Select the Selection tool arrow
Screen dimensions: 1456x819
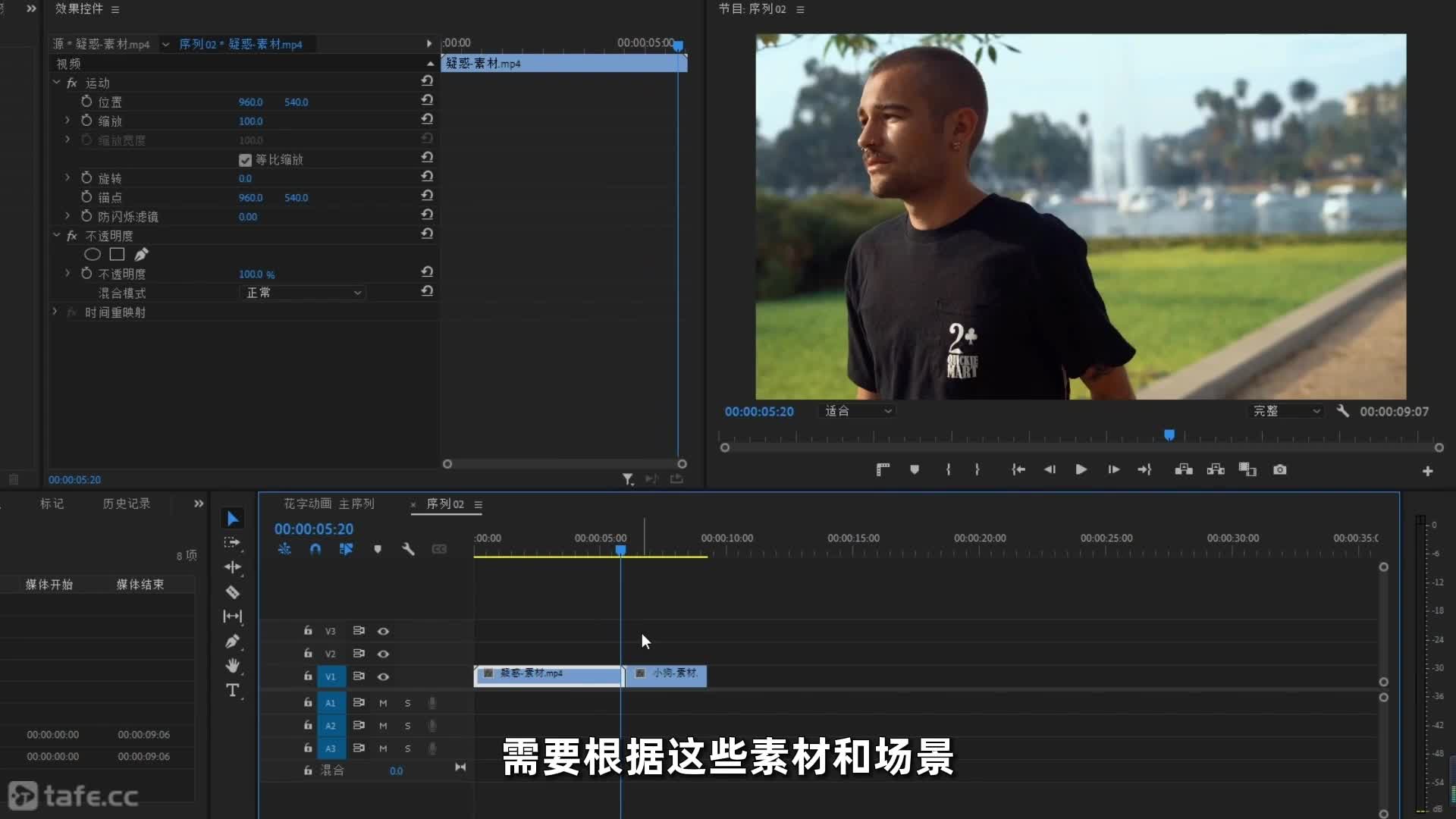[x=233, y=519]
